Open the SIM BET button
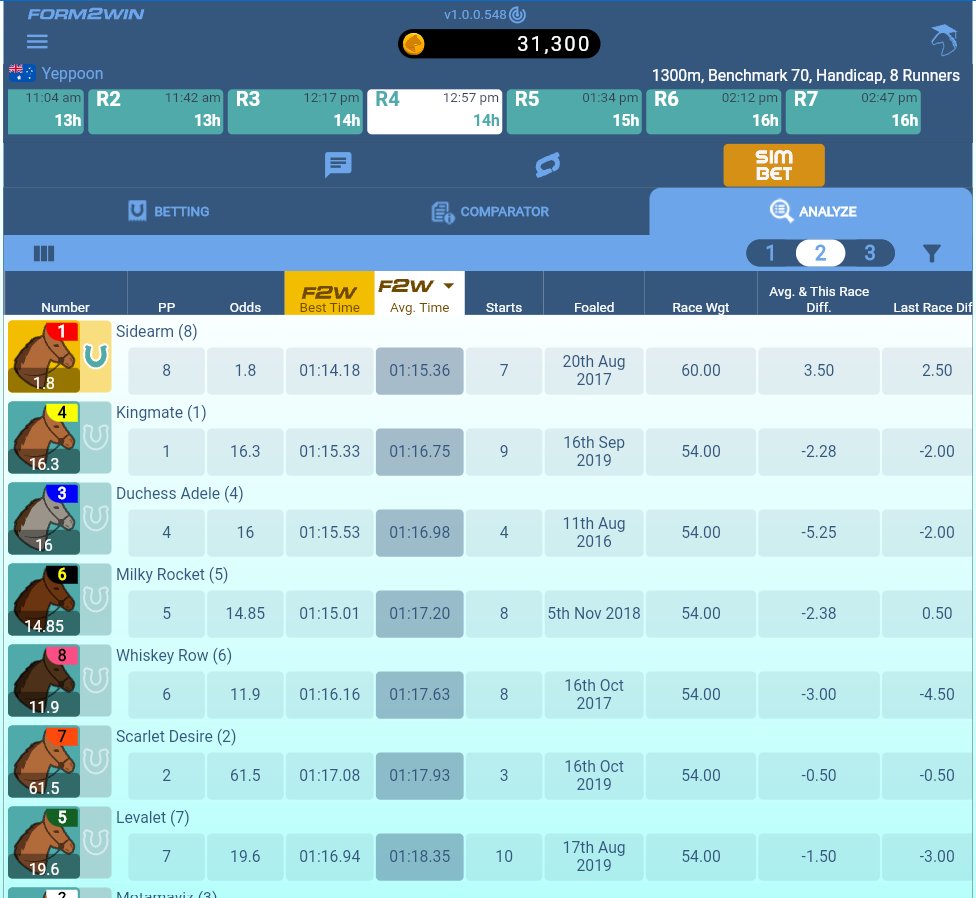The height and width of the screenshot is (898, 976). tap(774, 165)
